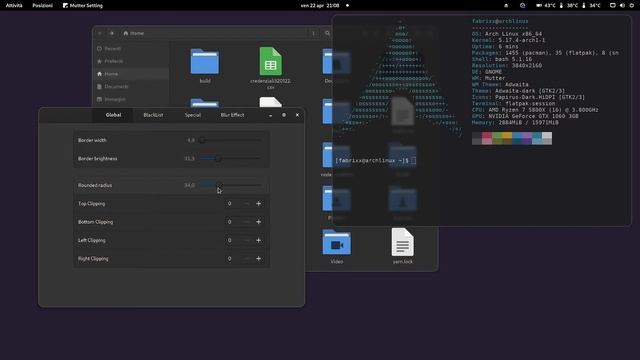Go back in the Files window
The image size is (640, 360).
tap(100, 33)
